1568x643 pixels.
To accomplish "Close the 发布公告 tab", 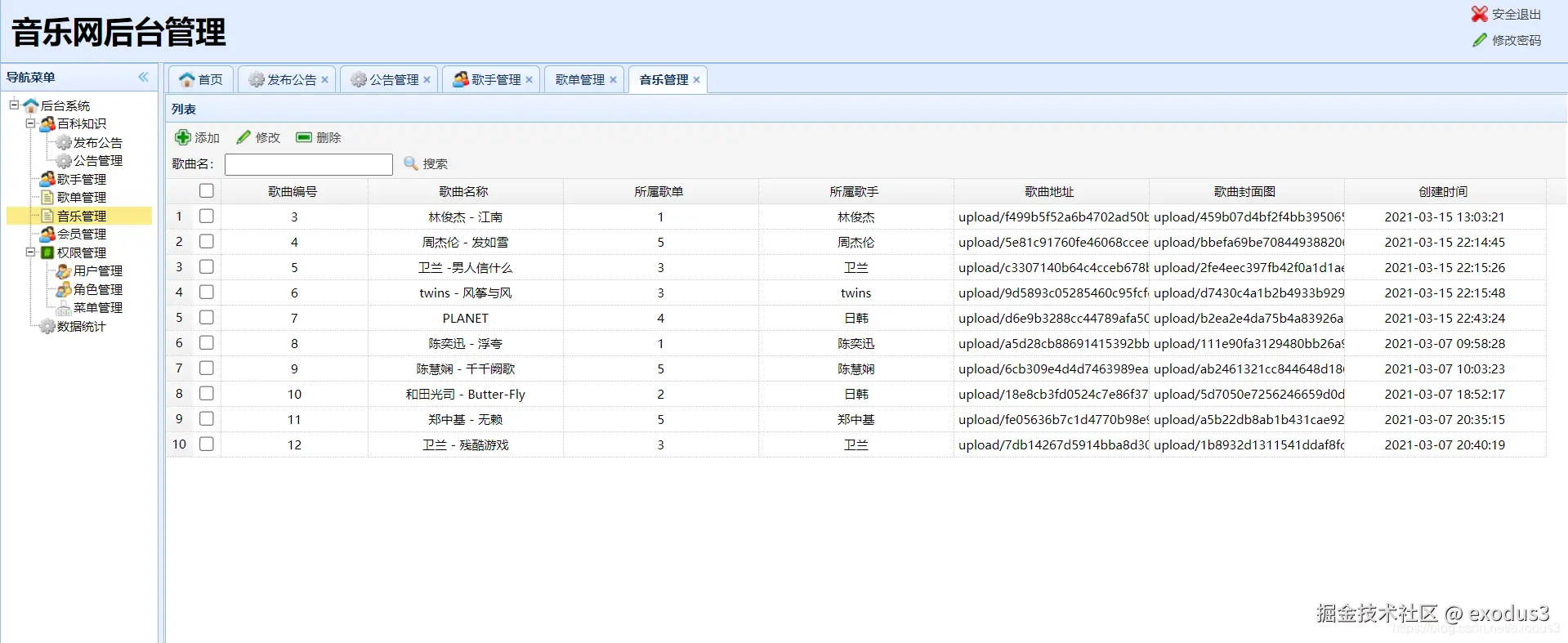I will 324,80.
